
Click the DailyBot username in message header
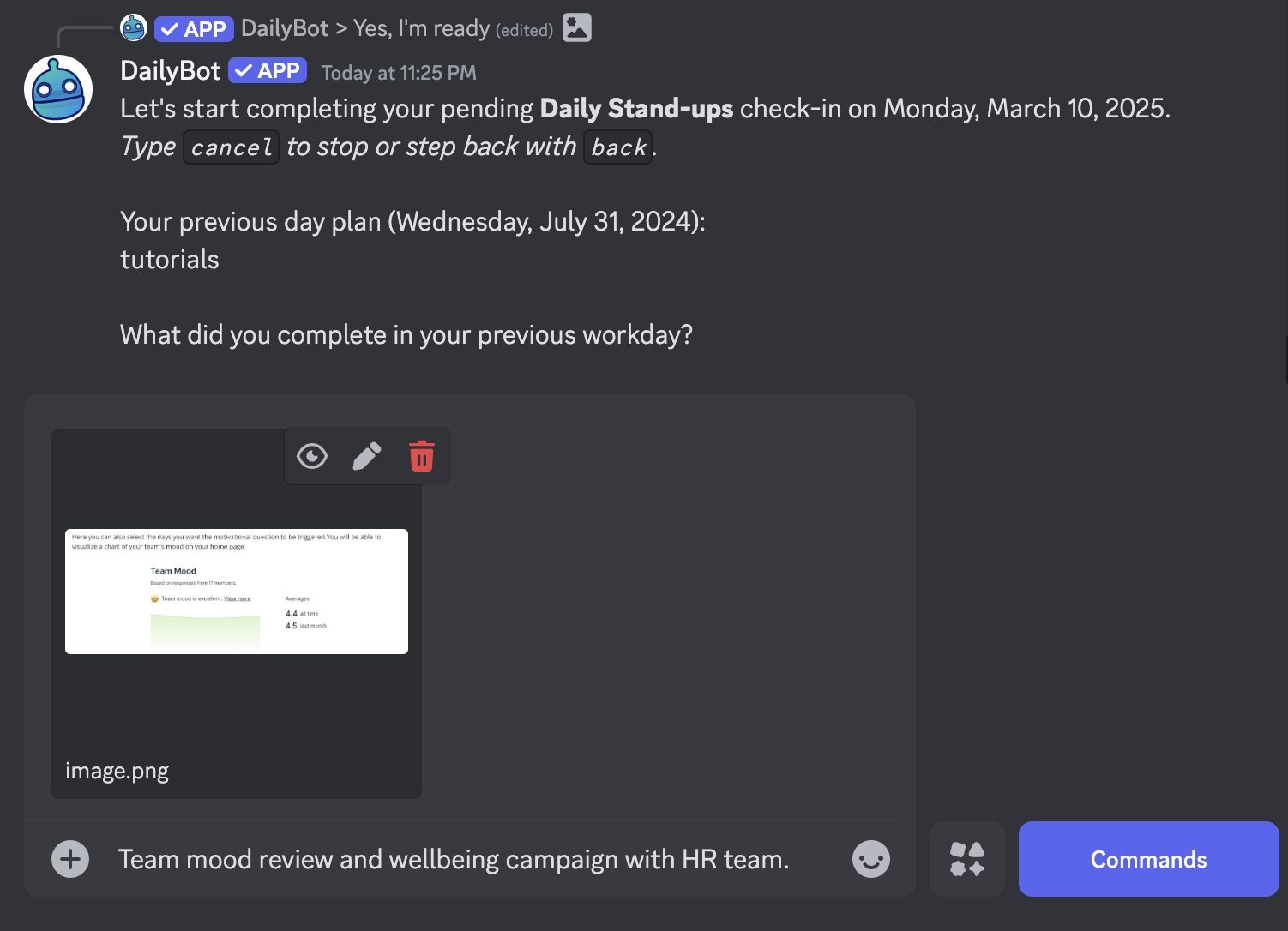(x=171, y=70)
